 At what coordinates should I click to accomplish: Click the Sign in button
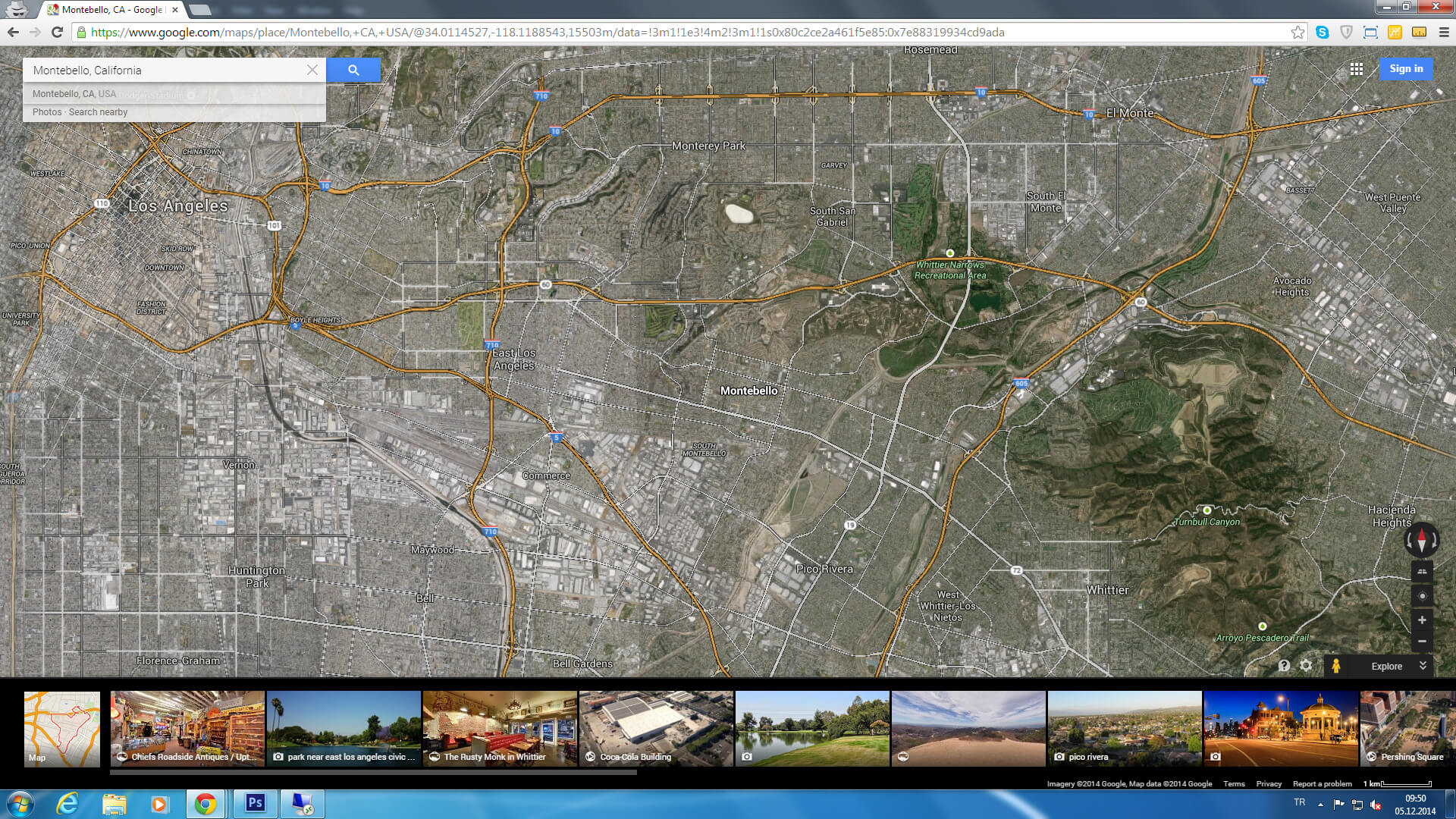1406,69
